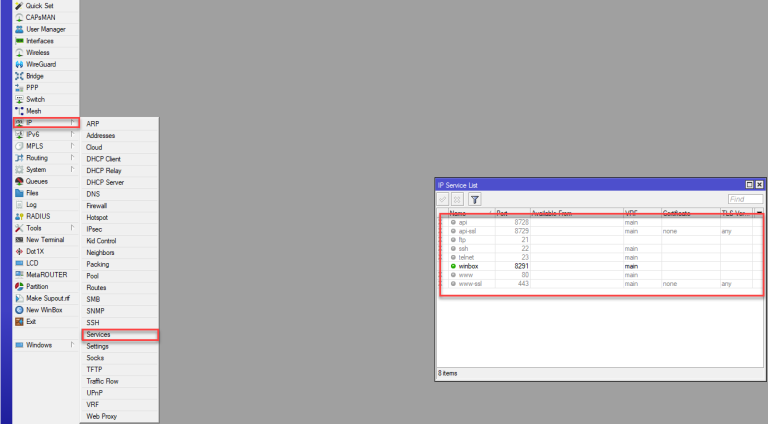Choose Services from the IP submenu

98,334
